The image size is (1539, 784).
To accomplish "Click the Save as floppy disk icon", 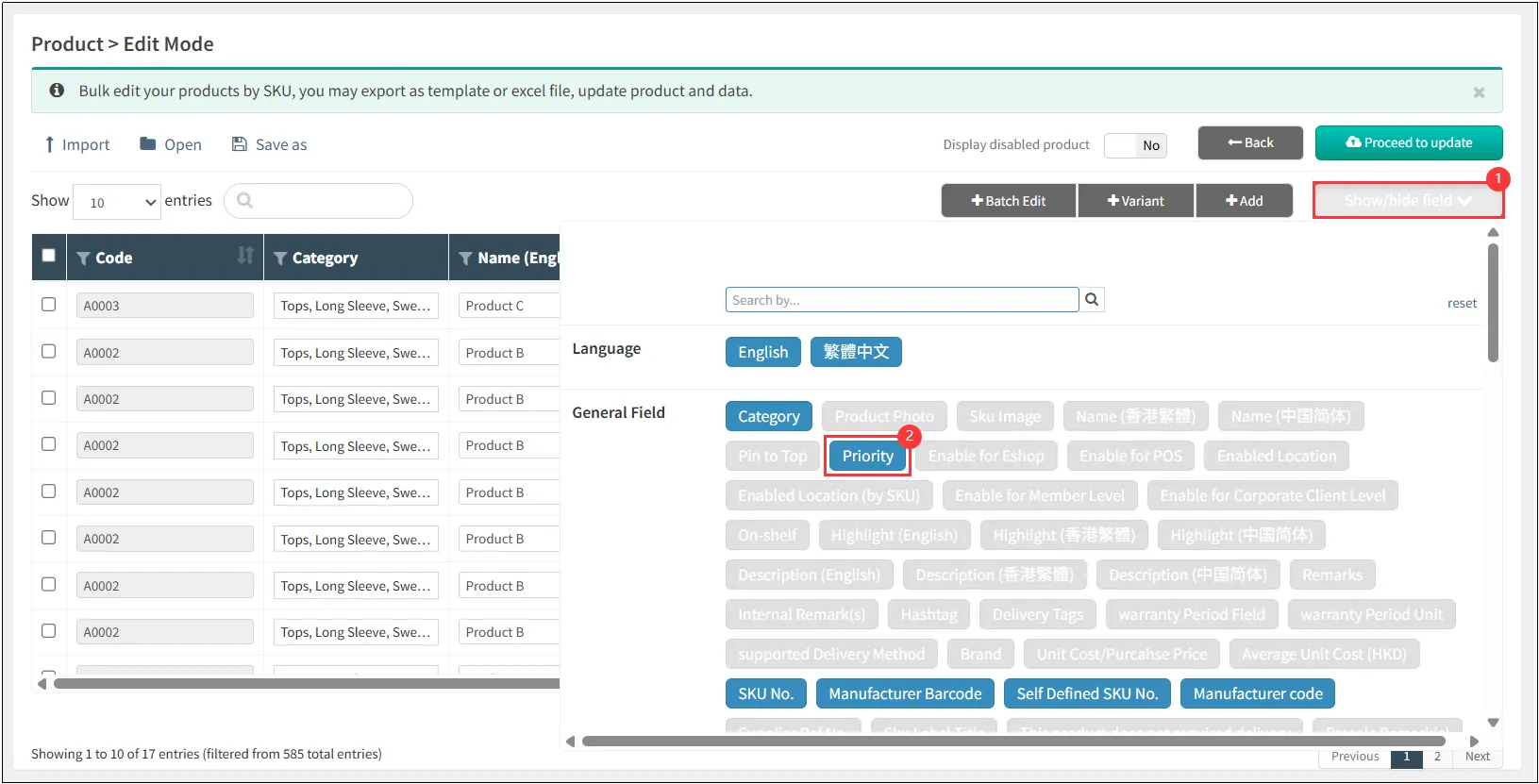I will pyautogui.click(x=240, y=144).
